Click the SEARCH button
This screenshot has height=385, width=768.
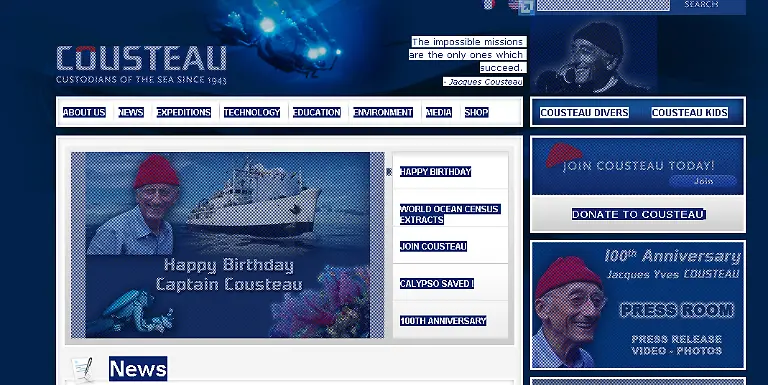click(x=701, y=4)
